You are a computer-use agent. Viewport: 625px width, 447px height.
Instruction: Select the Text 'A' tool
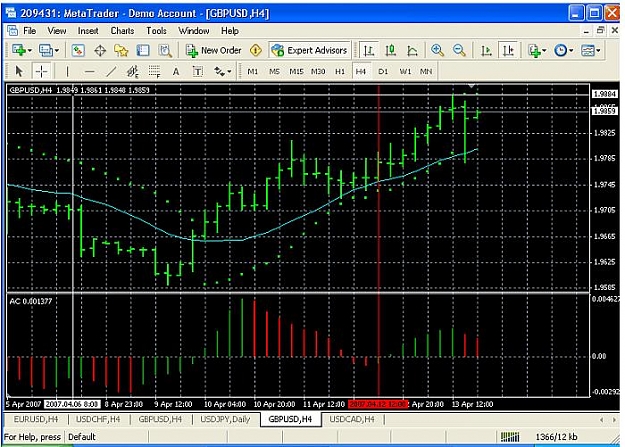176,71
